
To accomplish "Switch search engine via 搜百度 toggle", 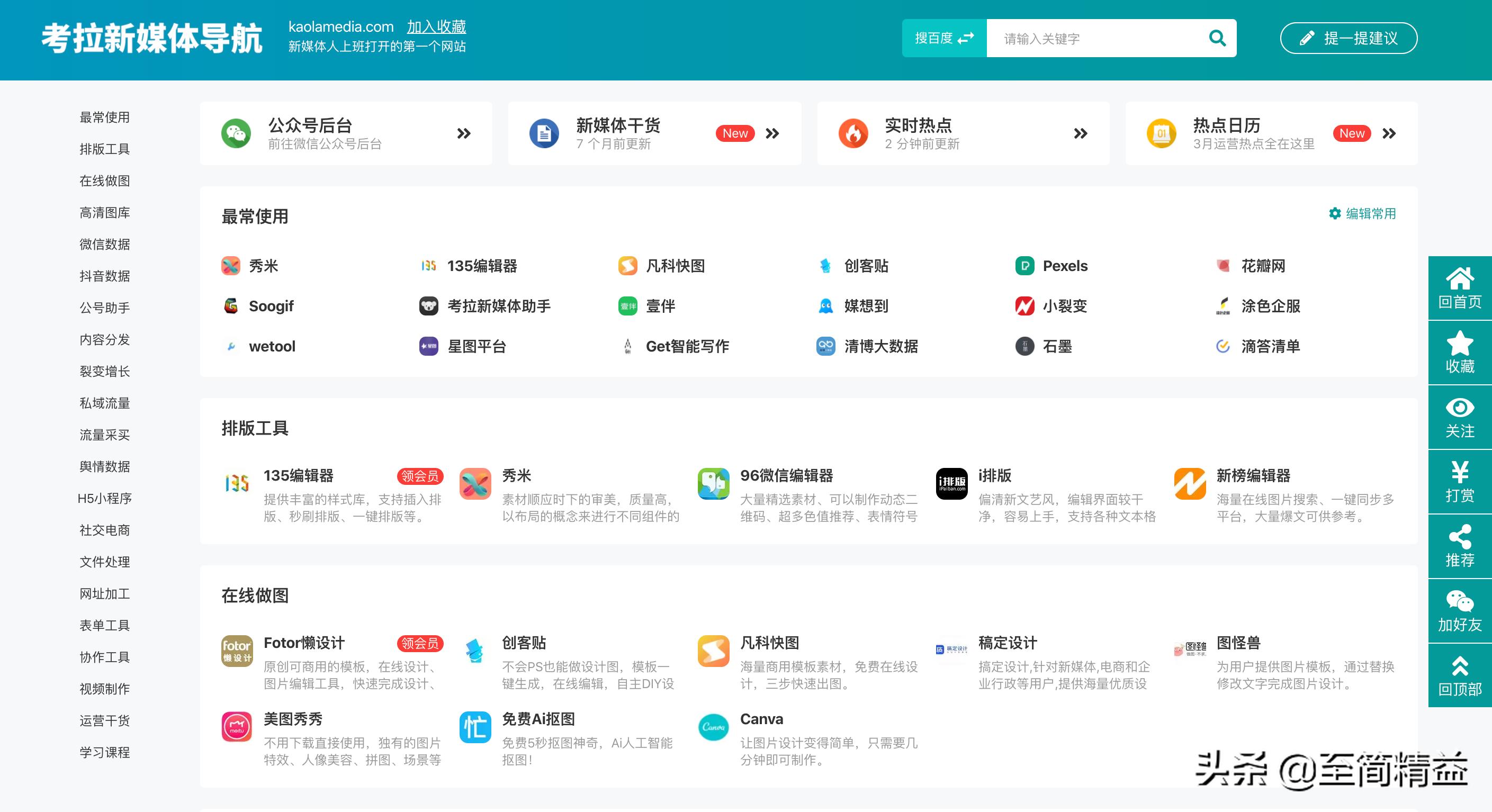I will tap(944, 38).
